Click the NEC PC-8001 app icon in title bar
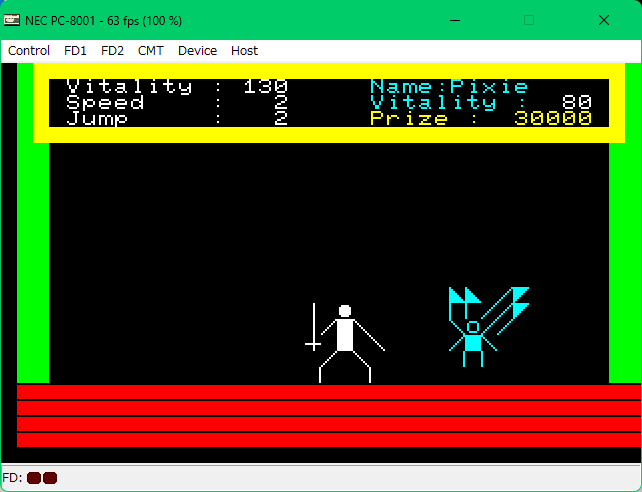 (12, 20)
